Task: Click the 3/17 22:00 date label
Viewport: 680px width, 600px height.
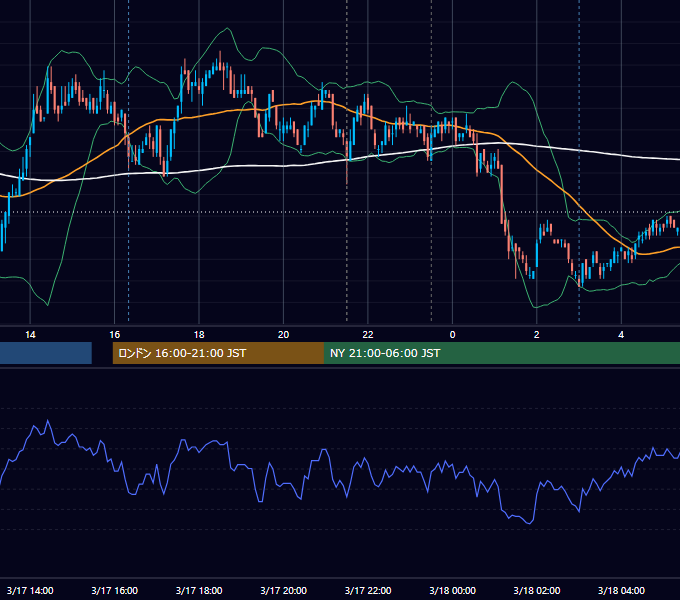Action: click(x=368, y=590)
